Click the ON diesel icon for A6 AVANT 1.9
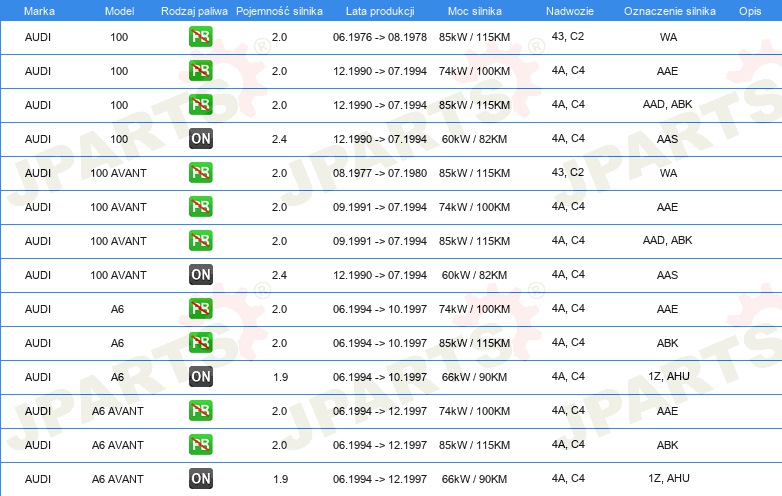782x496 pixels. coord(200,479)
